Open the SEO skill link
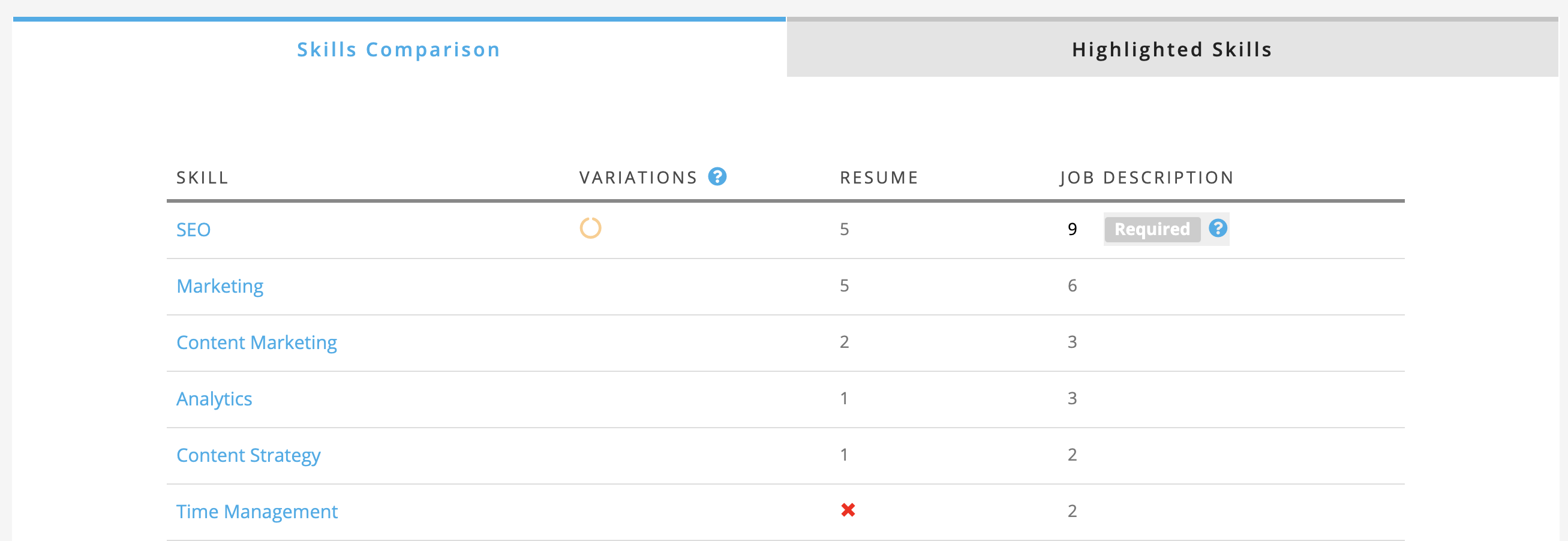 click(194, 230)
